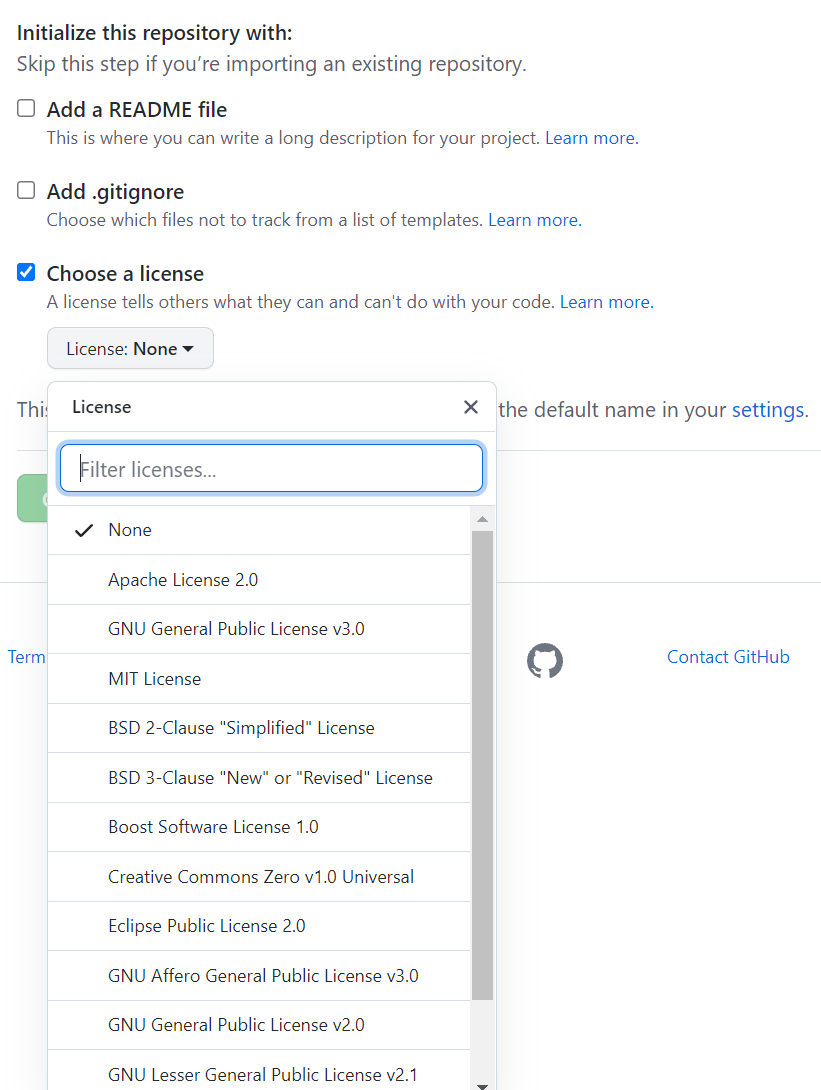This screenshot has width=821, height=1090.
Task: Click the "settings" link for default name
Action: click(768, 409)
